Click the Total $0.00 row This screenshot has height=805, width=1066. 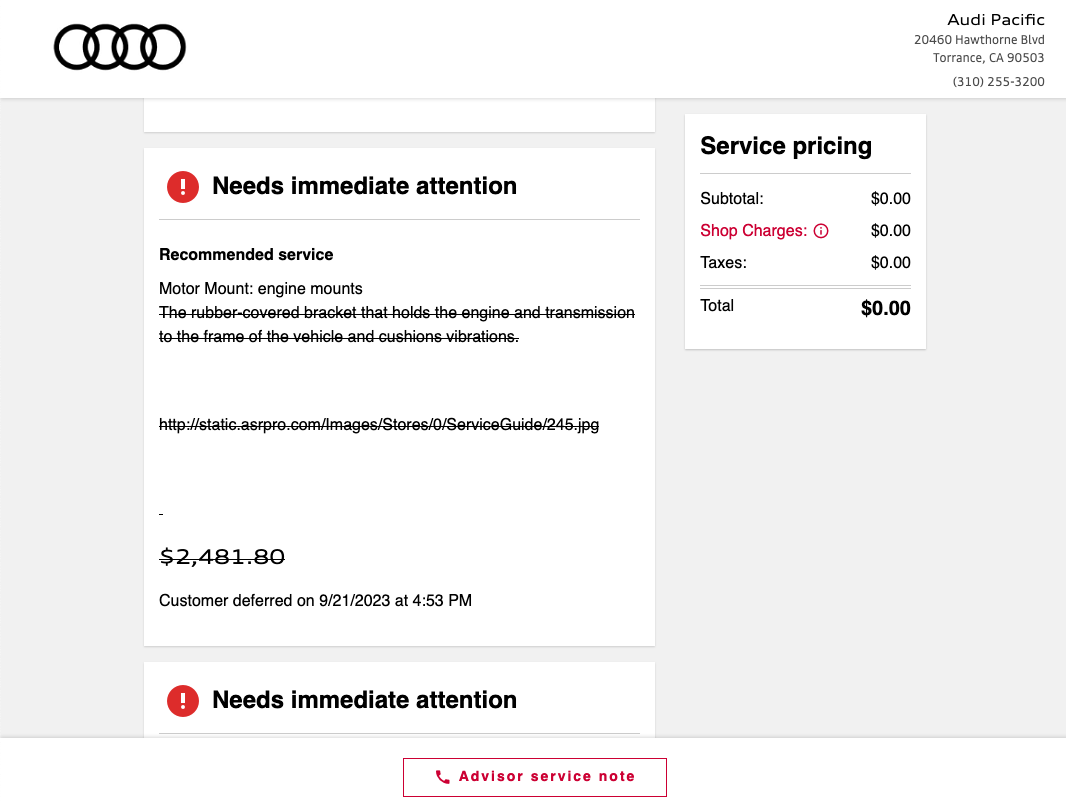coord(804,307)
